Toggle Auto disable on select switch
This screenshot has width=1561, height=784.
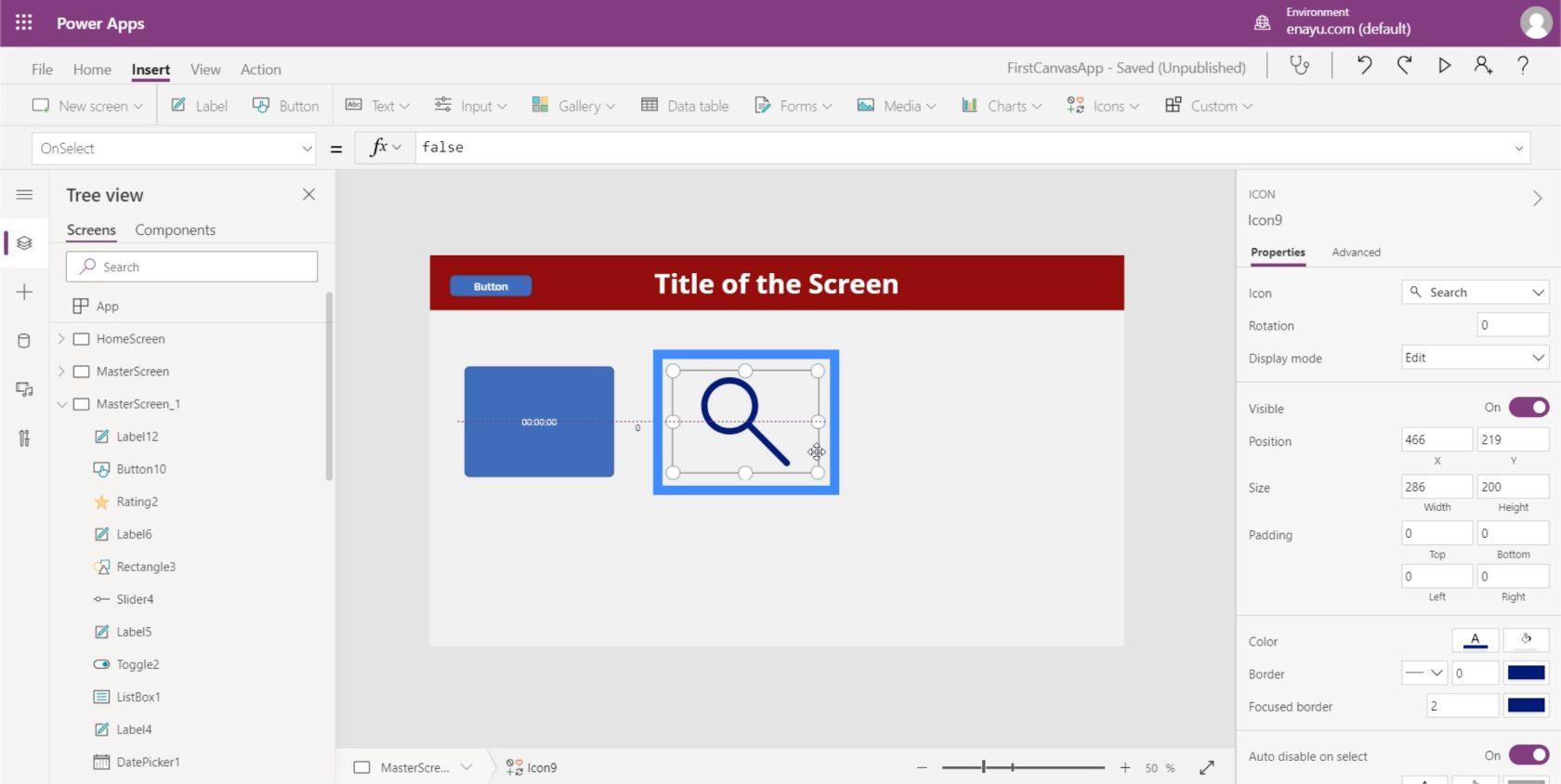tap(1528, 755)
